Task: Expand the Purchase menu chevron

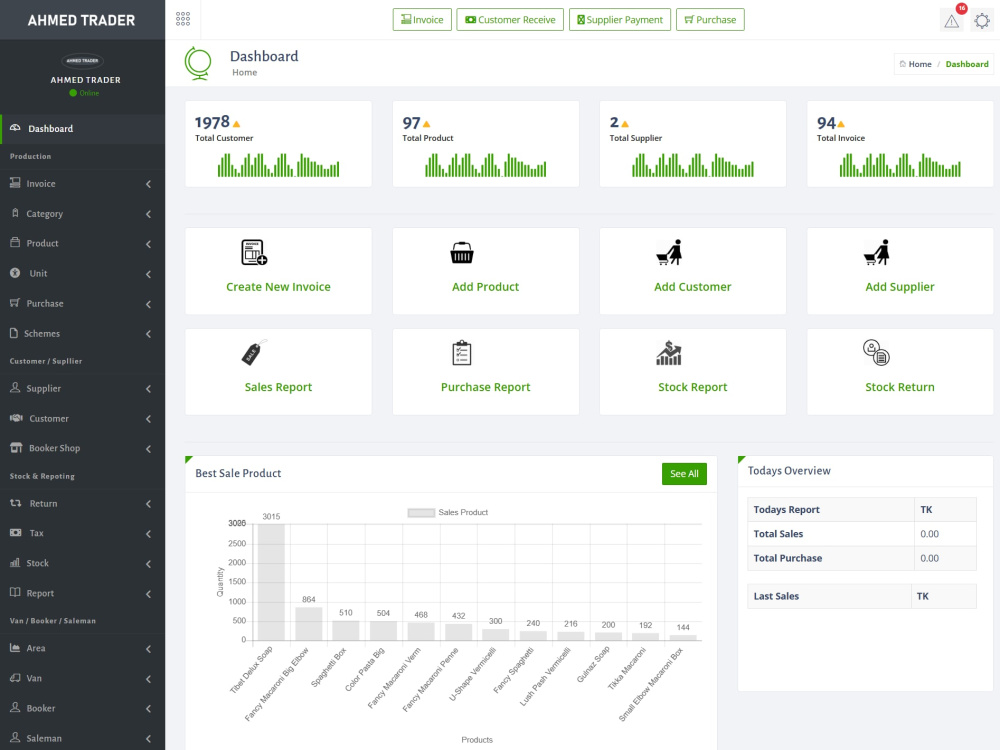Action: 149,304
